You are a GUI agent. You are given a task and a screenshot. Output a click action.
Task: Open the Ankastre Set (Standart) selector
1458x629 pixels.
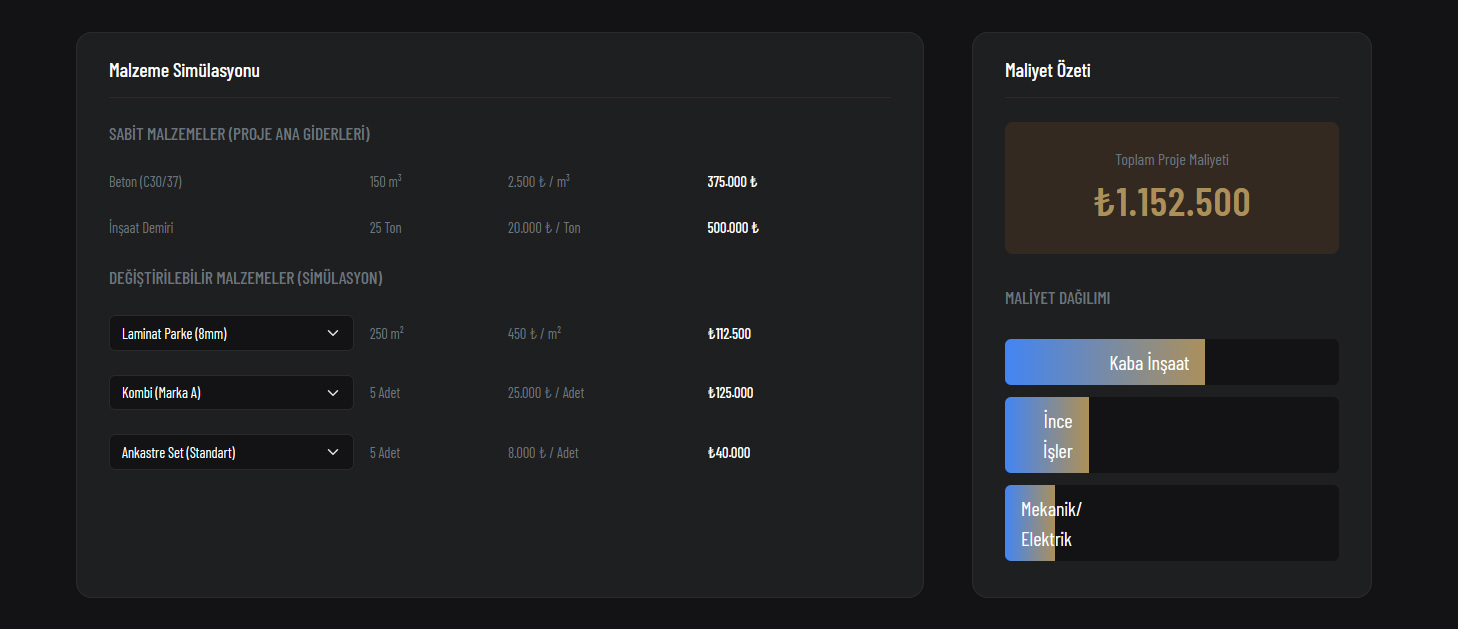[x=230, y=452]
